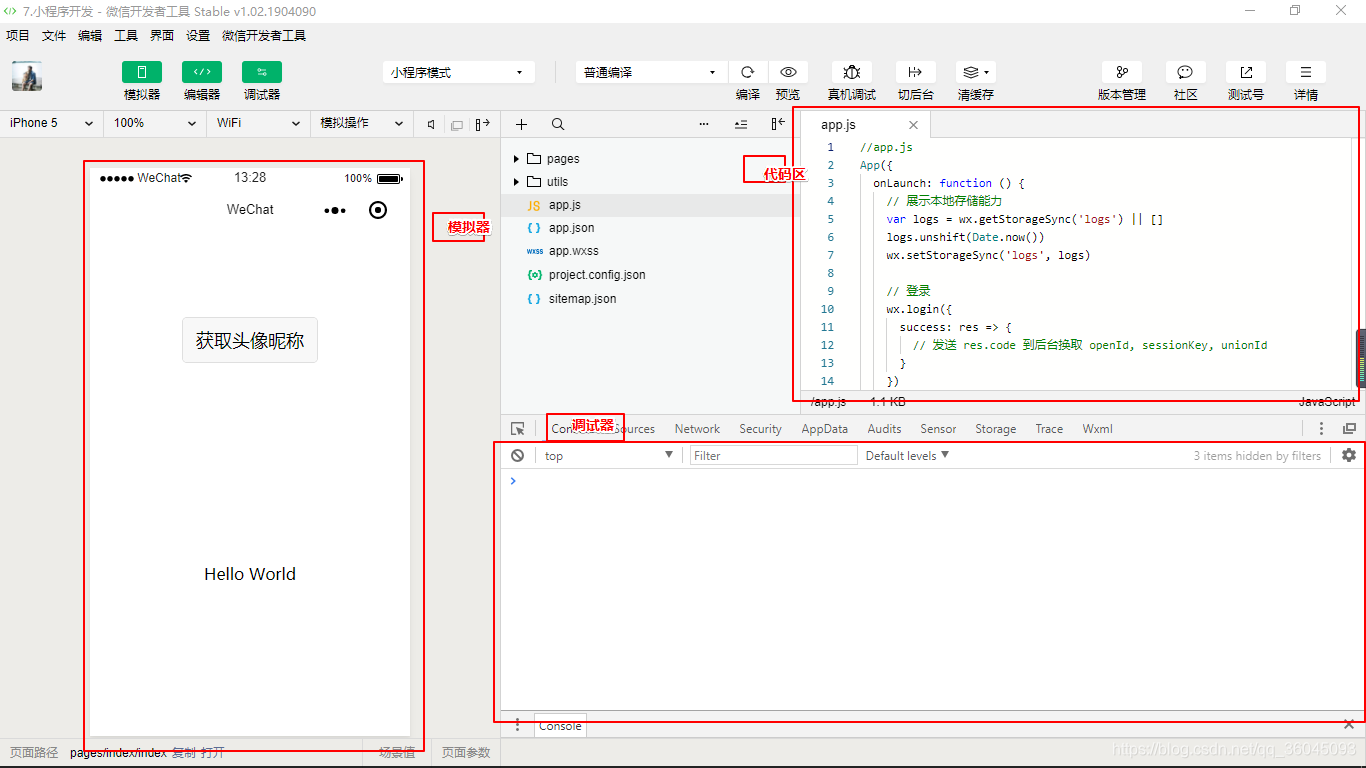Open the 项目 menu
The width and height of the screenshot is (1366, 768).
[18, 35]
